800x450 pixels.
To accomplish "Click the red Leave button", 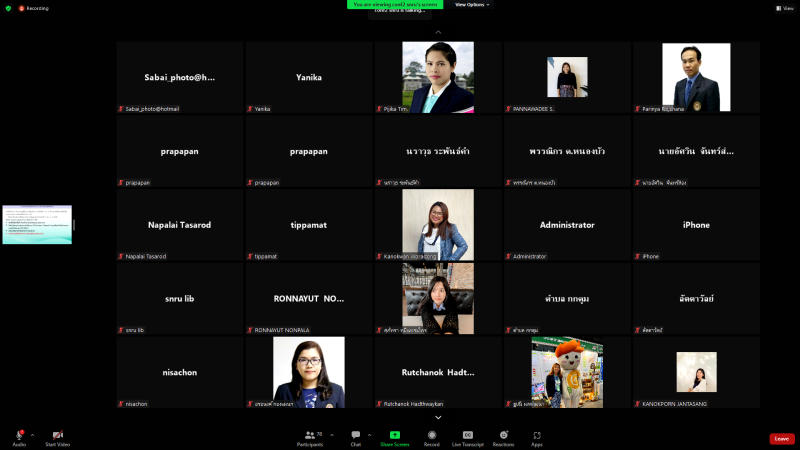I will tap(782, 438).
